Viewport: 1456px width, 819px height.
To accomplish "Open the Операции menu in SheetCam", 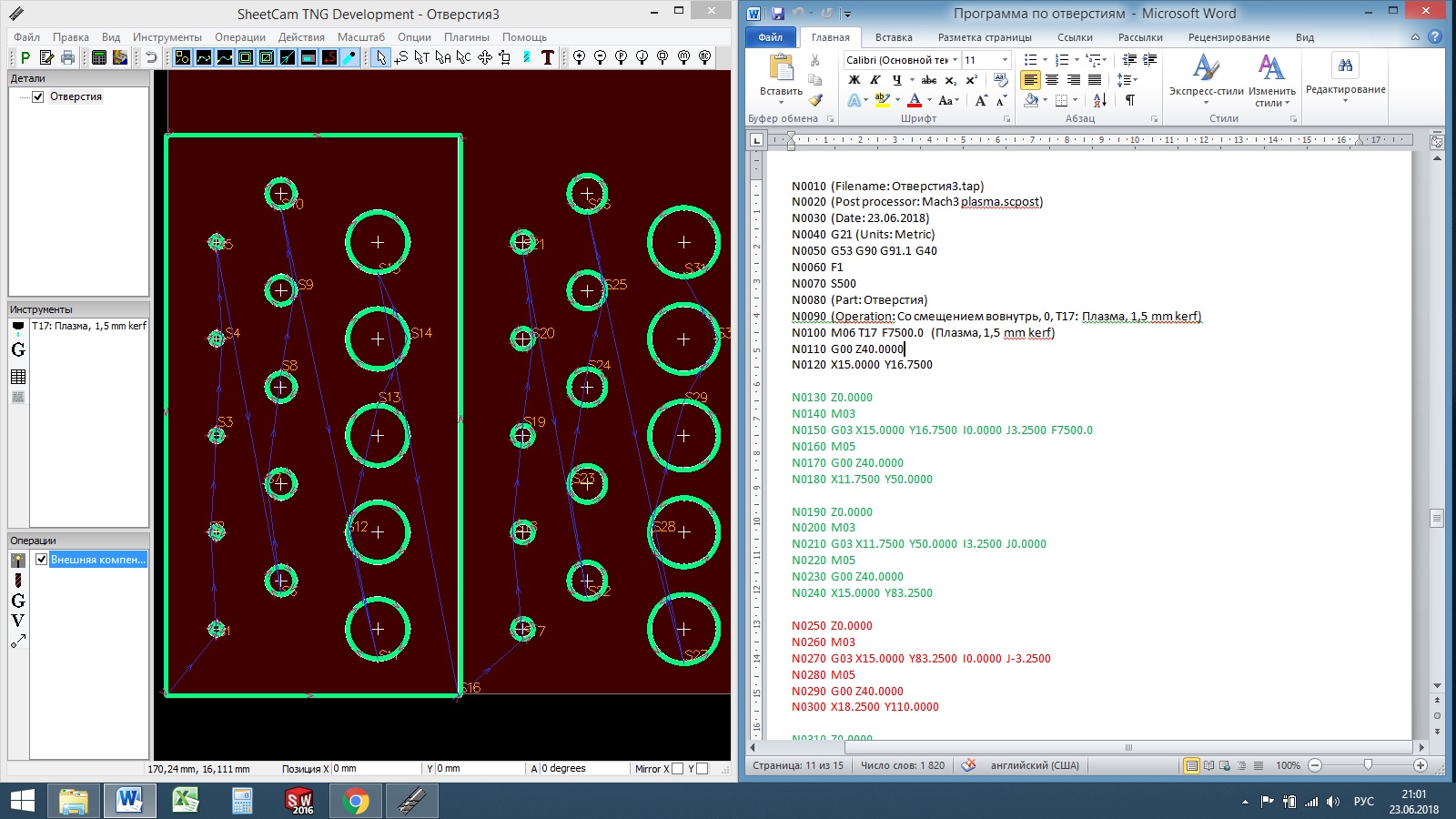I will click(x=240, y=37).
